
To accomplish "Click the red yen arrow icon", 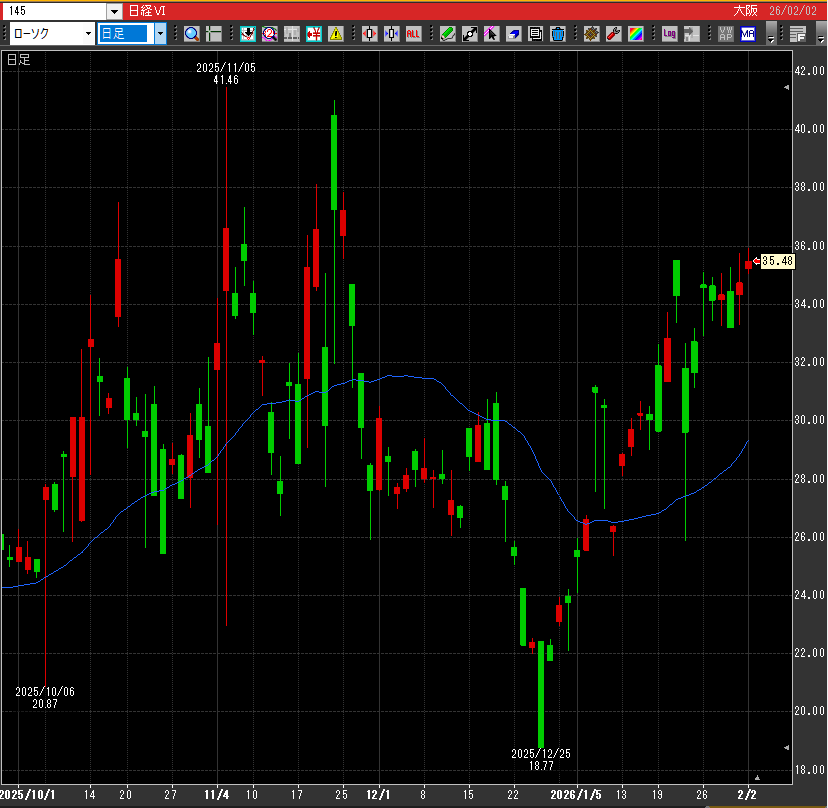I will (x=314, y=34).
